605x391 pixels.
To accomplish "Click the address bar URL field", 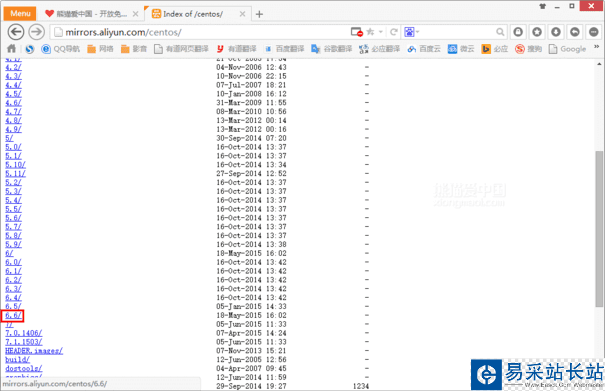I will (201, 32).
